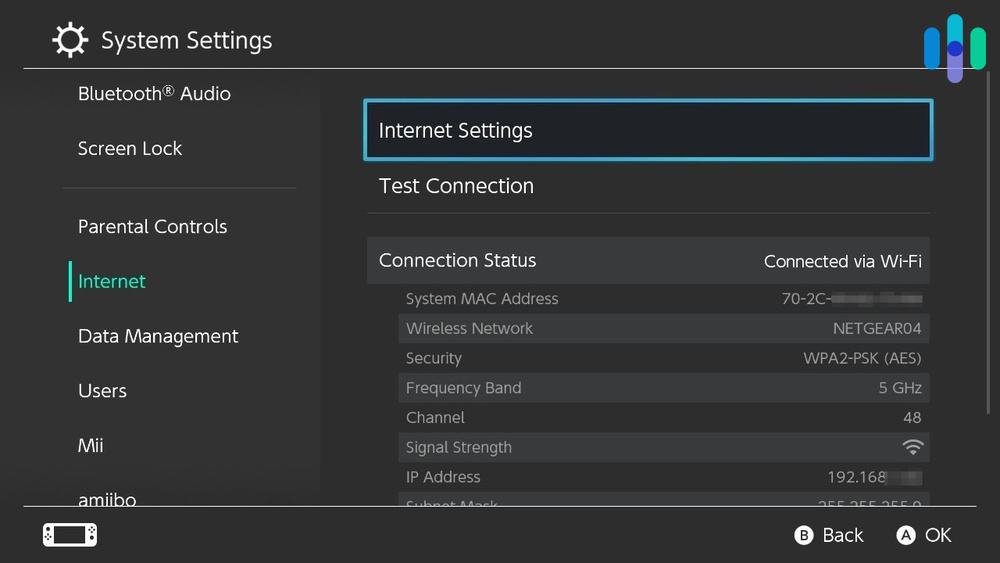Click the Wi-Fi signal strength icon
Image resolution: width=1000 pixels, height=563 pixels.
pyautogui.click(x=913, y=447)
